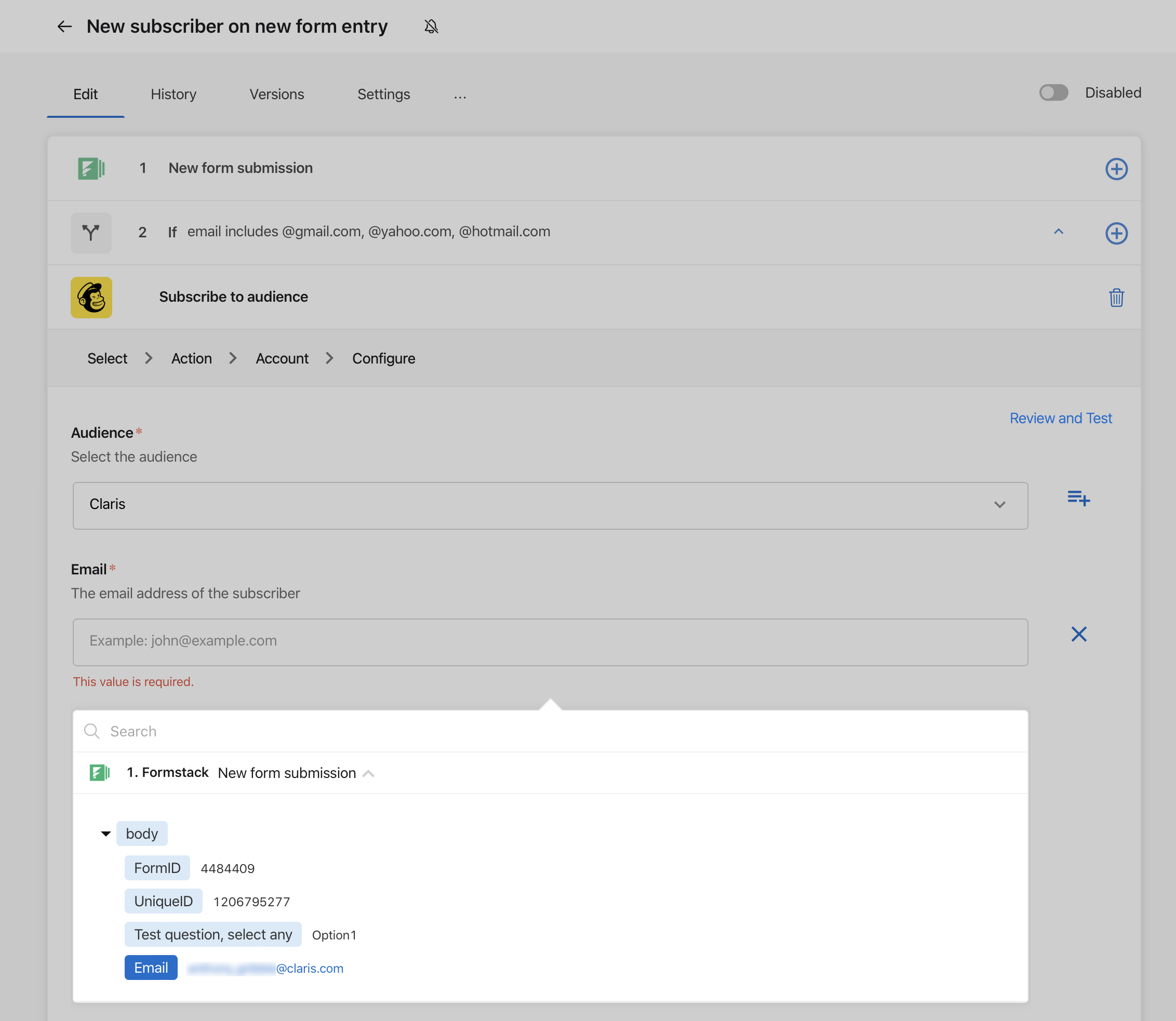This screenshot has width=1176, height=1021.
Task: Click the back arrow icon in header
Action: pyautogui.click(x=64, y=26)
